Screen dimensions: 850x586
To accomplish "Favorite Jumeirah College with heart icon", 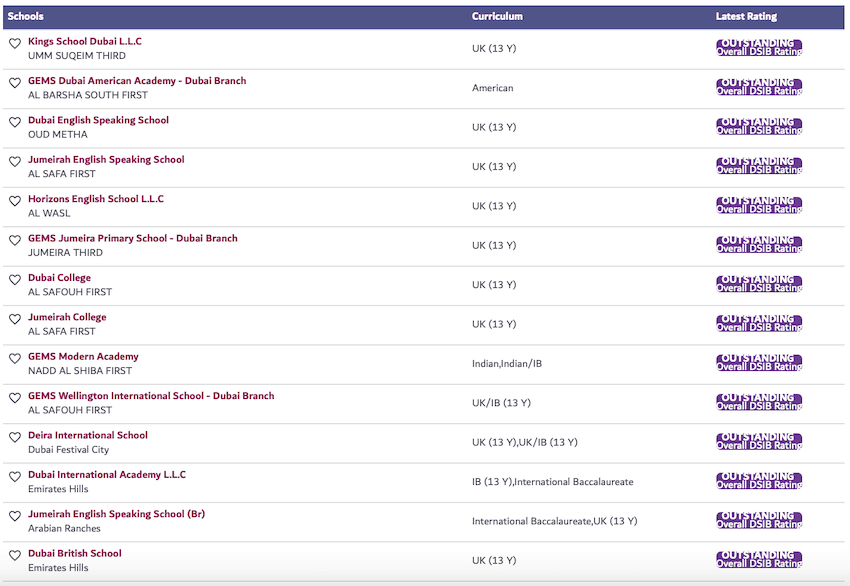I will [x=15, y=319].
